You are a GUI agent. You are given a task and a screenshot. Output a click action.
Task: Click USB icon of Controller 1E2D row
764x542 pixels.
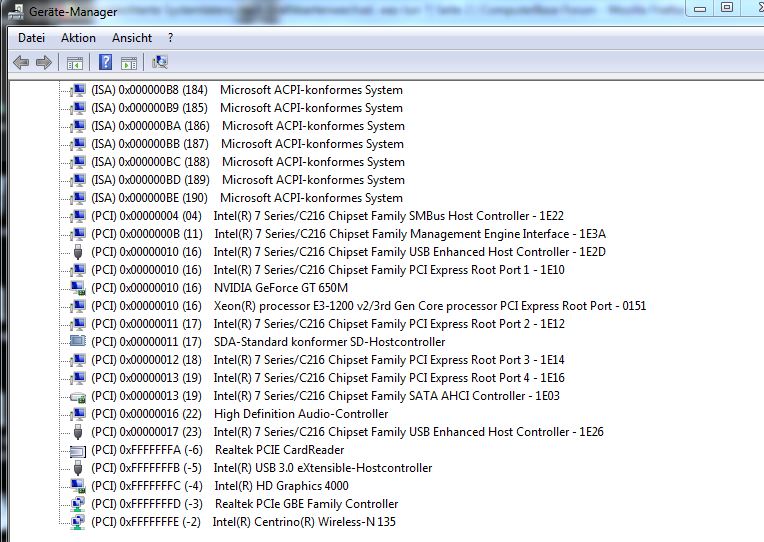coord(78,252)
